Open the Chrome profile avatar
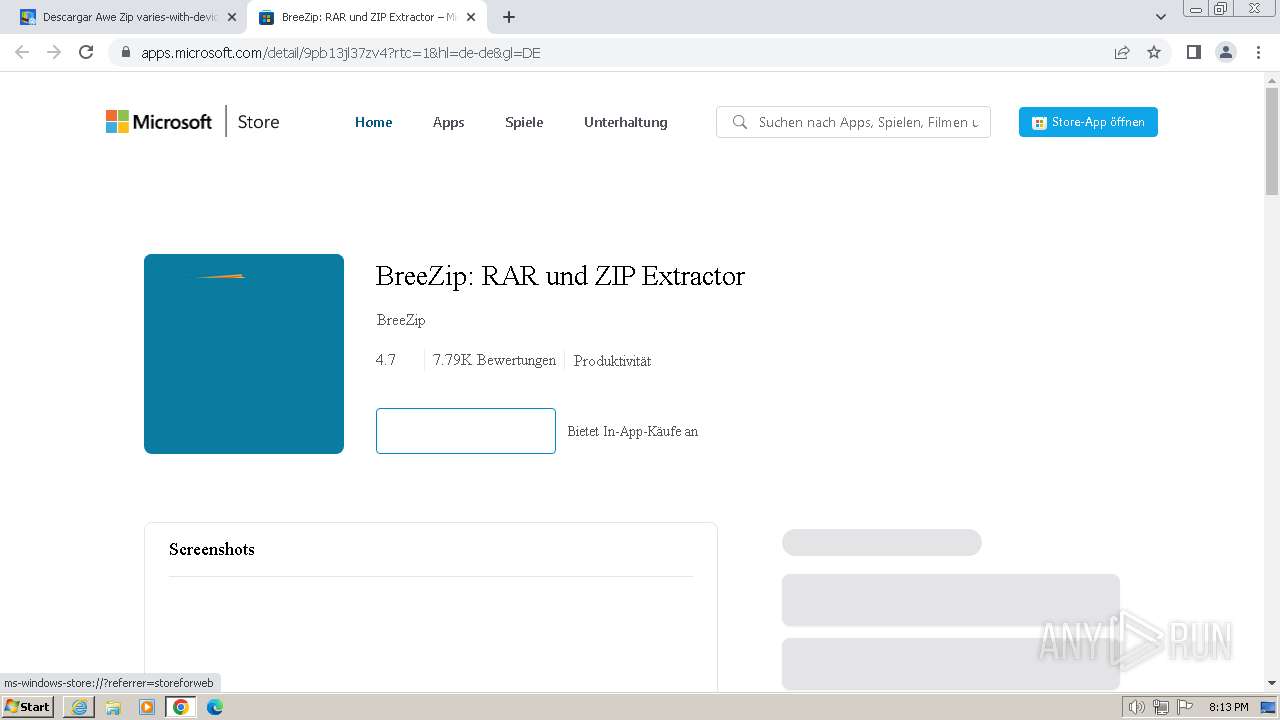This screenshot has height=720, width=1280. tap(1226, 52)
